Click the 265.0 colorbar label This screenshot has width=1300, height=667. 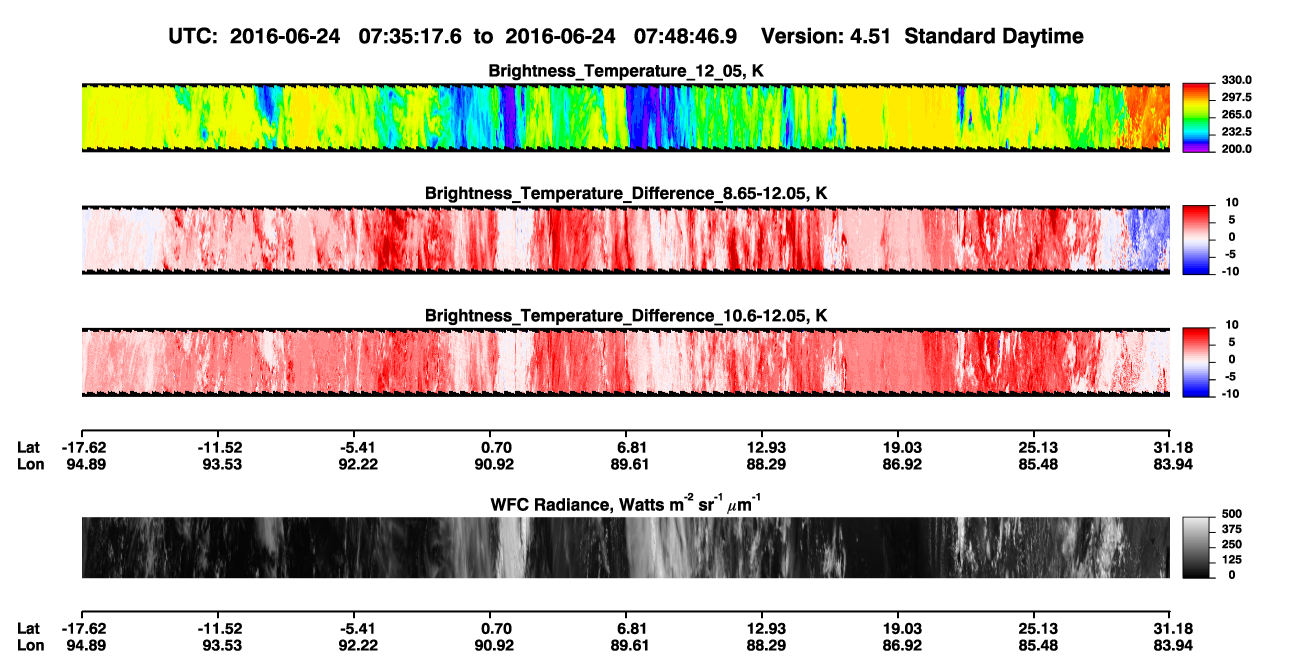pos(1235,114)
